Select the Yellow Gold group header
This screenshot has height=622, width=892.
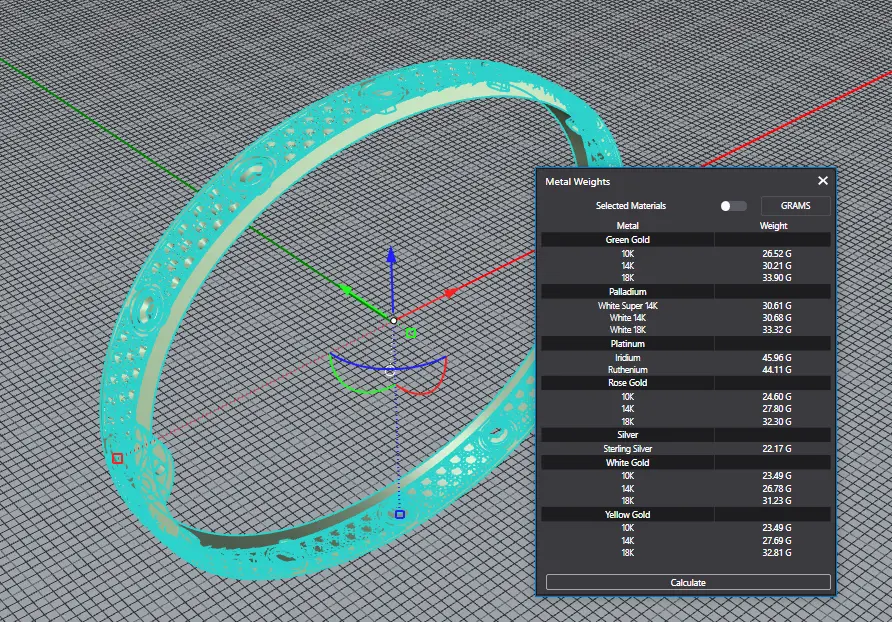[686, 514]
